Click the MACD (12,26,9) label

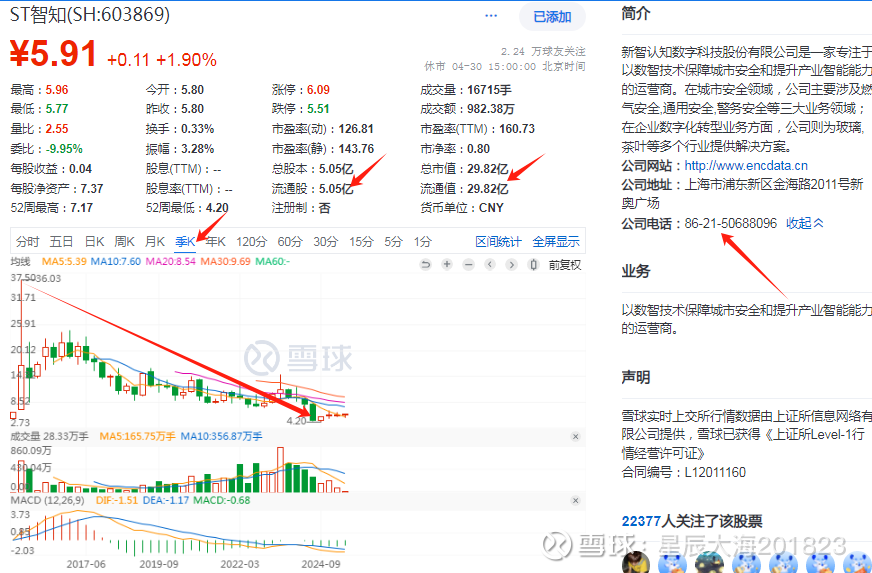(47, 500)
